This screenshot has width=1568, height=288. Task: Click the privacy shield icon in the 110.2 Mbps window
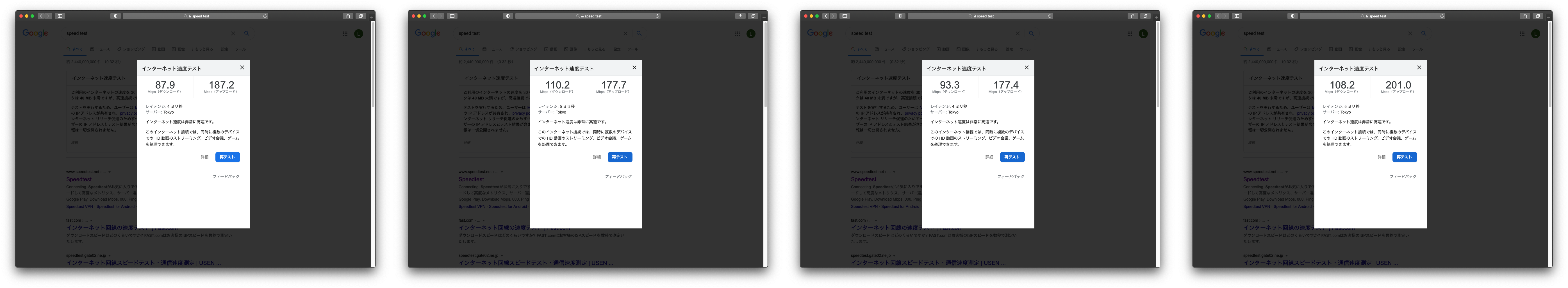(x=508, y=16)
